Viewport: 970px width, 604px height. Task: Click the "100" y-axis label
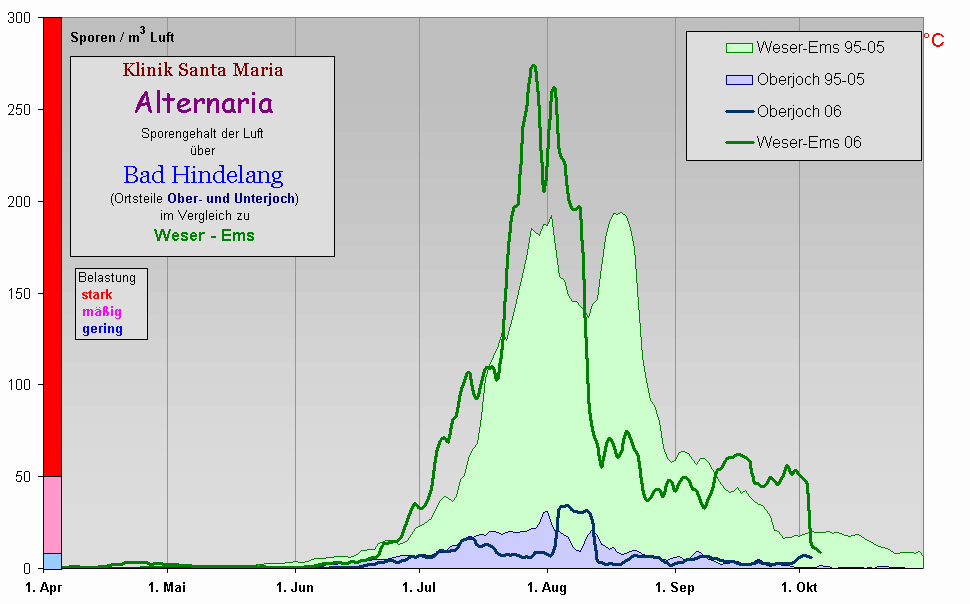click(x=19, y=385)
